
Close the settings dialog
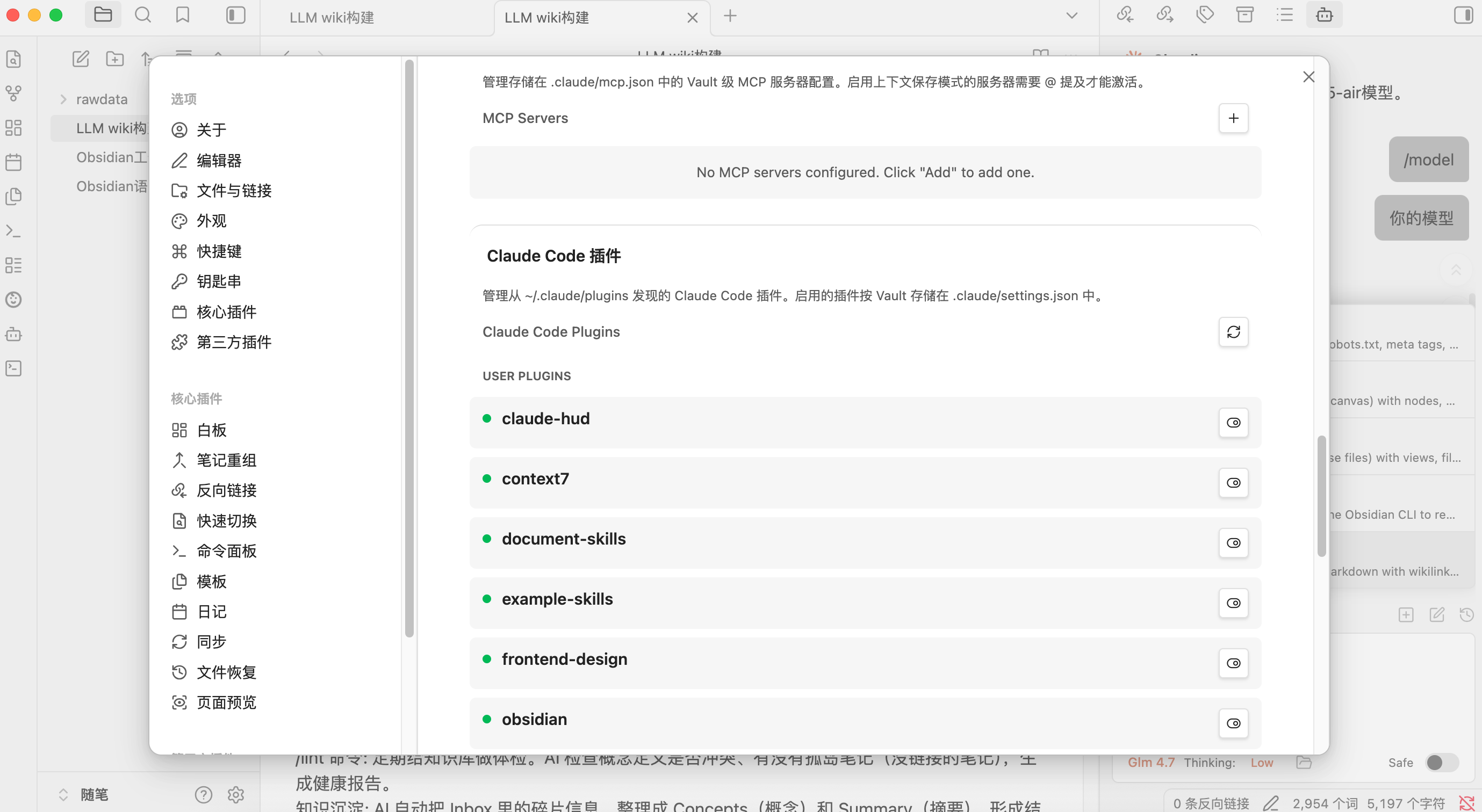1309,77
